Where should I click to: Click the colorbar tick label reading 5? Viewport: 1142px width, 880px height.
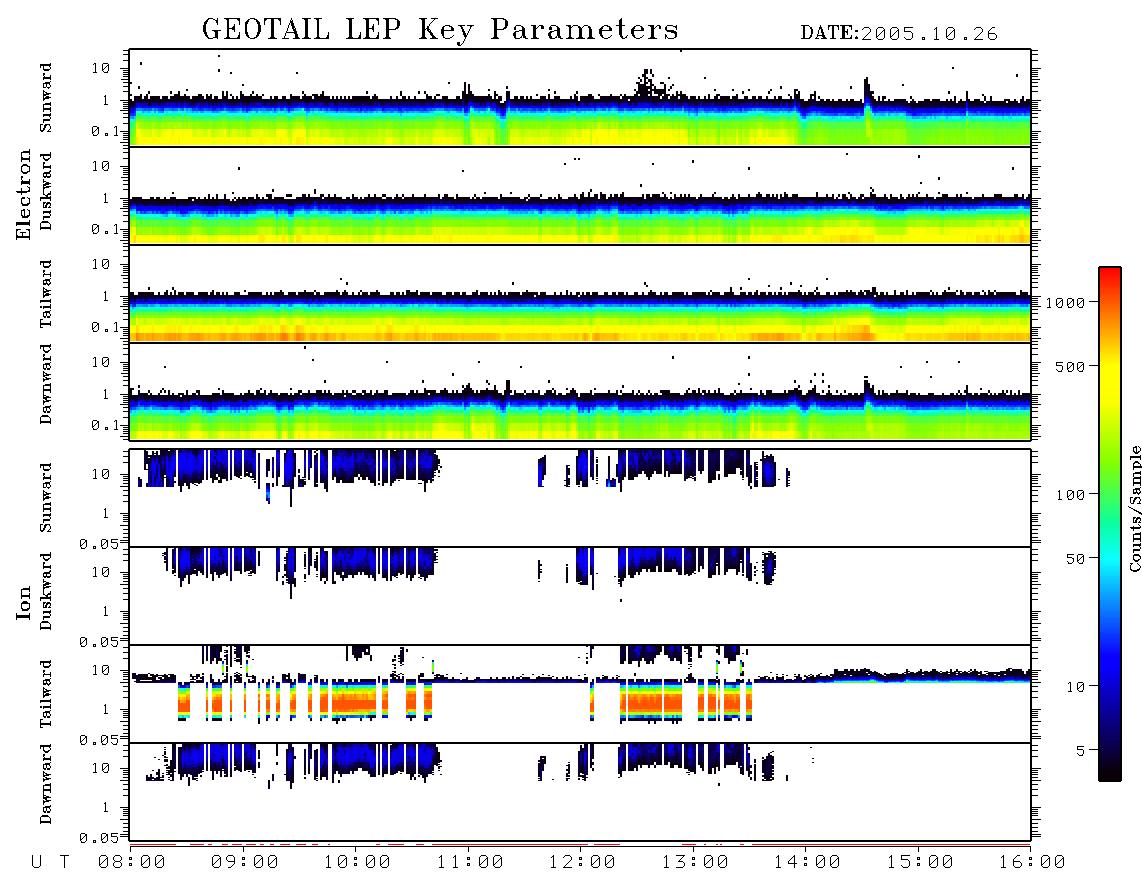coord(1081,751)
